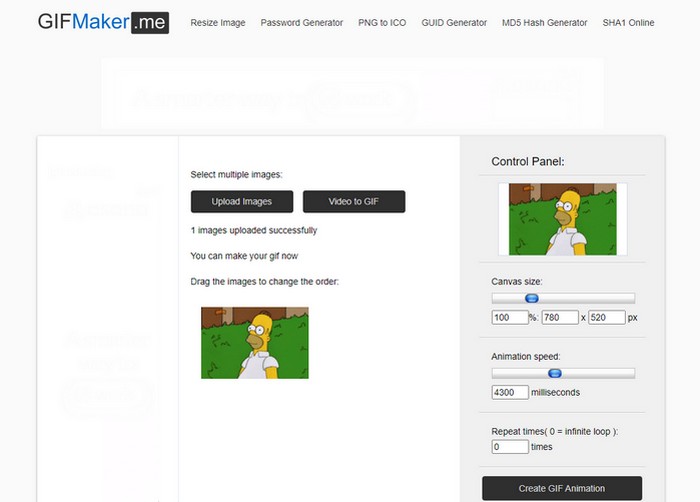Click the 'Canvas size:' label
This screenshot has width=700, height=502.
coord(517,282)
